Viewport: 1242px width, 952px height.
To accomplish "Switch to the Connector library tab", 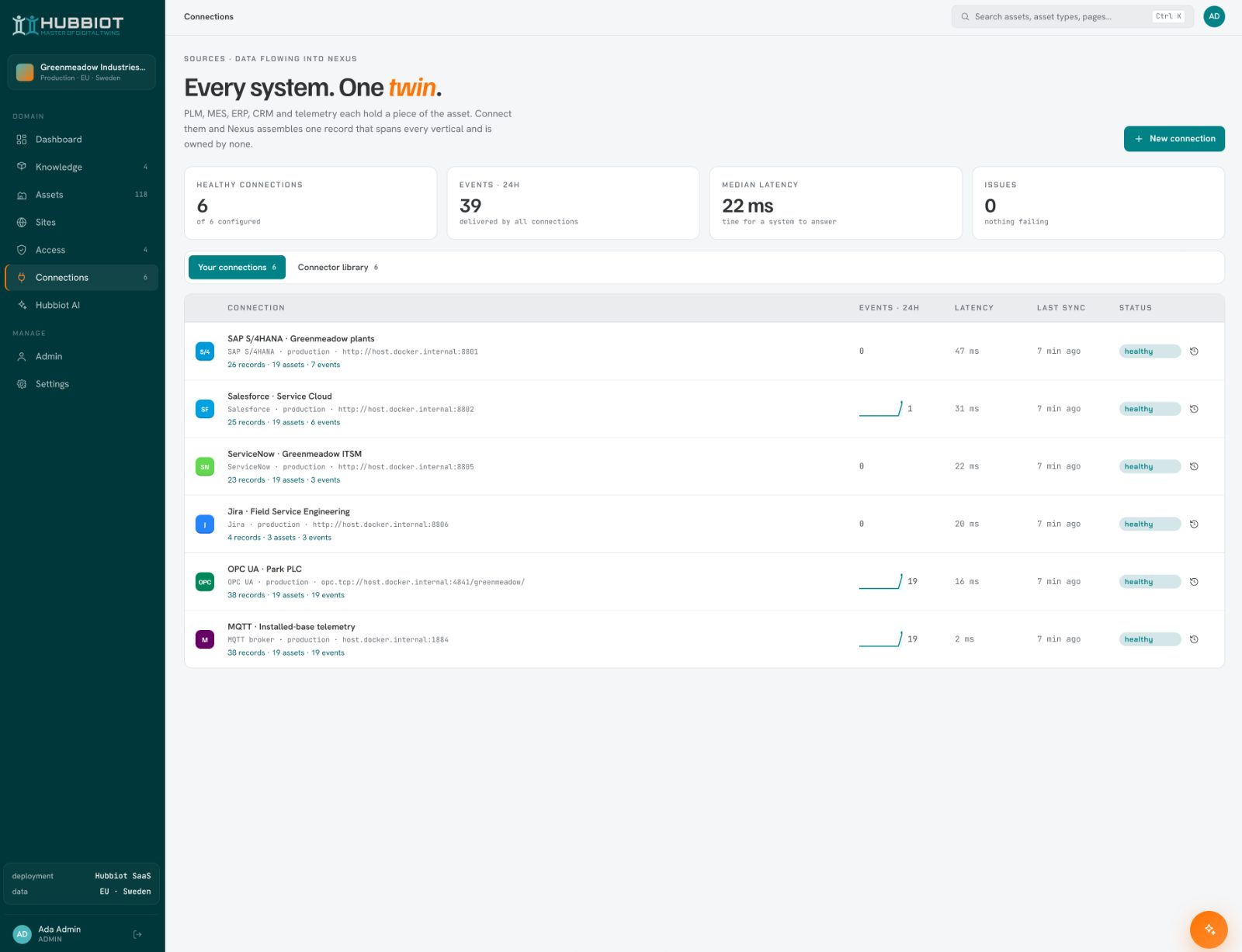I will point(338,267).
